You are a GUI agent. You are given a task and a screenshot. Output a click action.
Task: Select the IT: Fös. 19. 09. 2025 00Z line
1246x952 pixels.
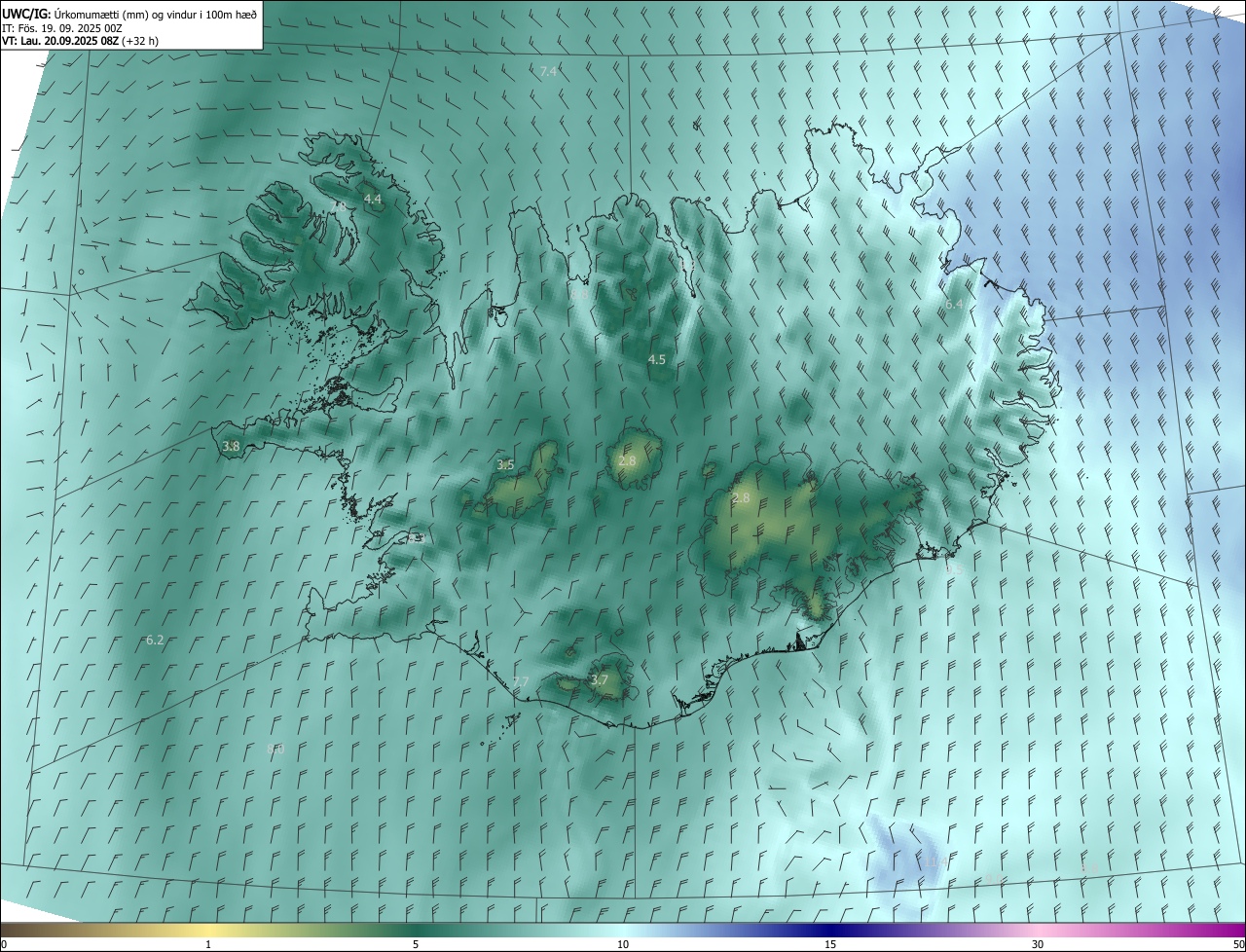[x=62, y=28]
